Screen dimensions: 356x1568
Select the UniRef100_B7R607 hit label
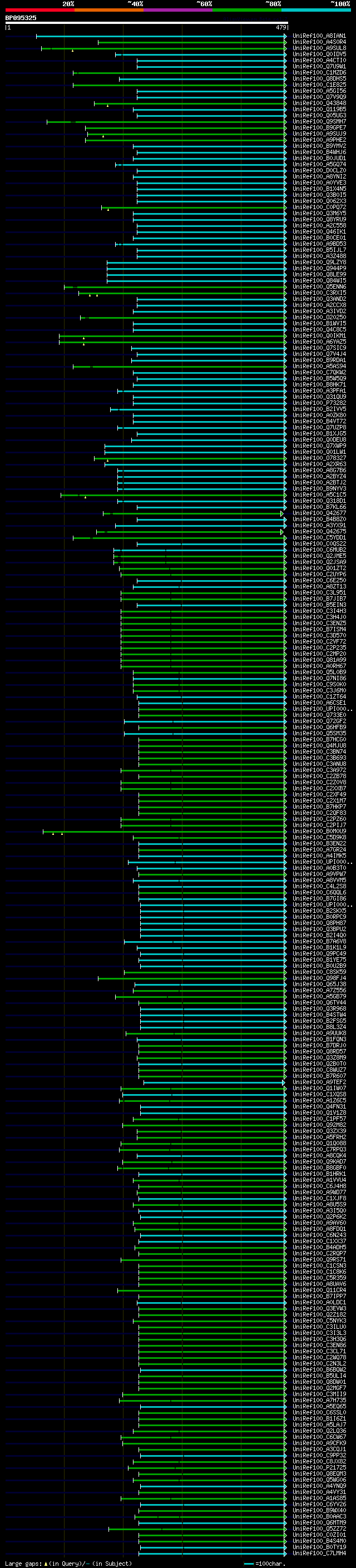coord(319,1076)
